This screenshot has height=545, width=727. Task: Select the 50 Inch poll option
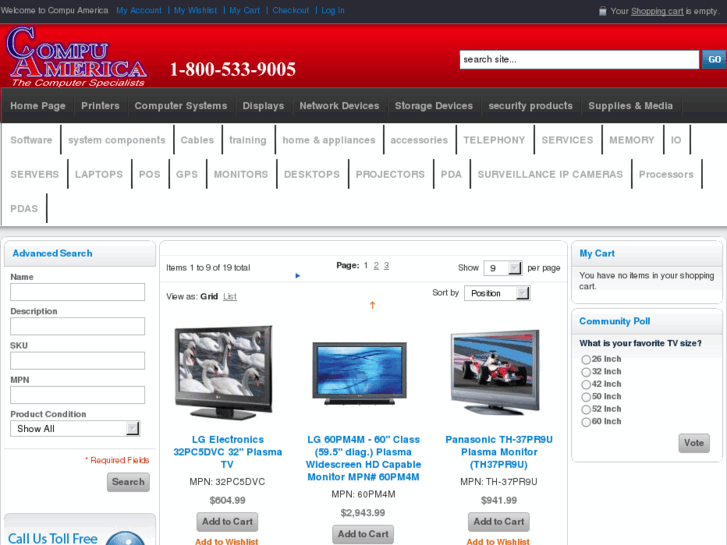coord(586,397)
